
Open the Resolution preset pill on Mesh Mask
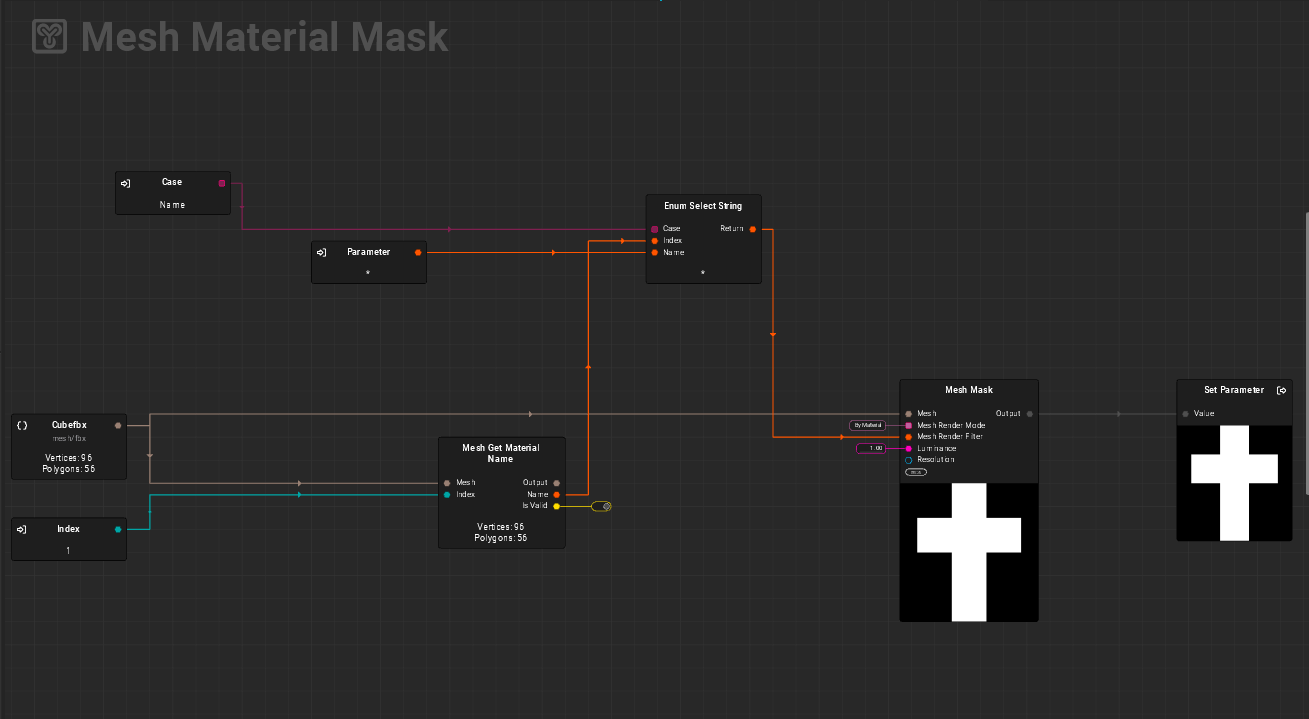click(915, 472)
